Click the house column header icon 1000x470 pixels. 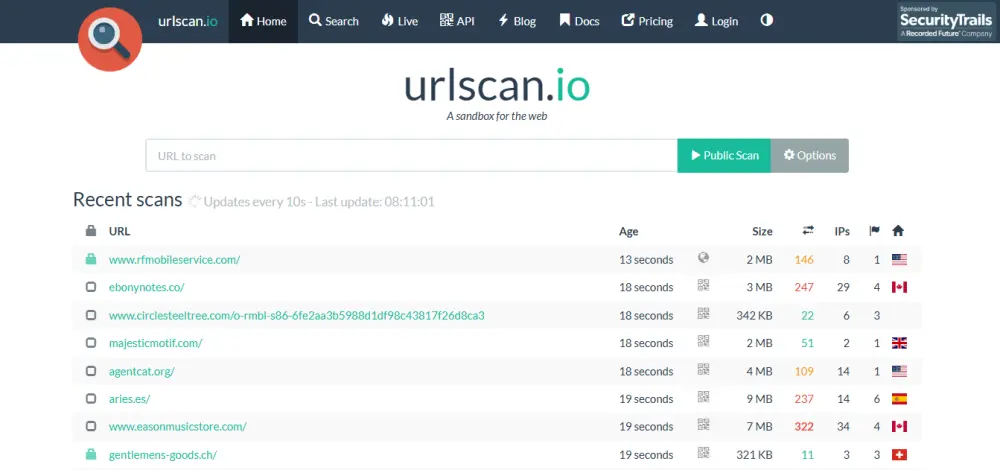tap(898, 231)
